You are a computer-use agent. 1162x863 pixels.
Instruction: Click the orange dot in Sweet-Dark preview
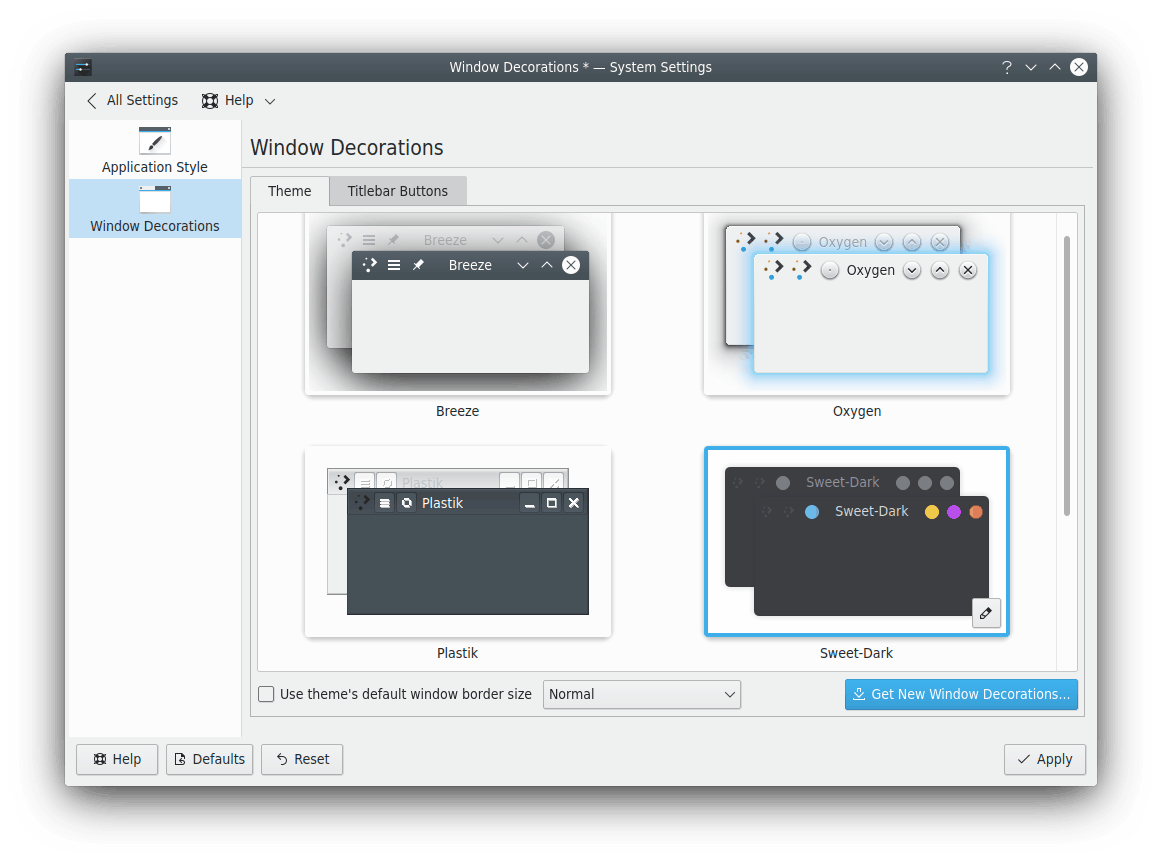point(976,512)
